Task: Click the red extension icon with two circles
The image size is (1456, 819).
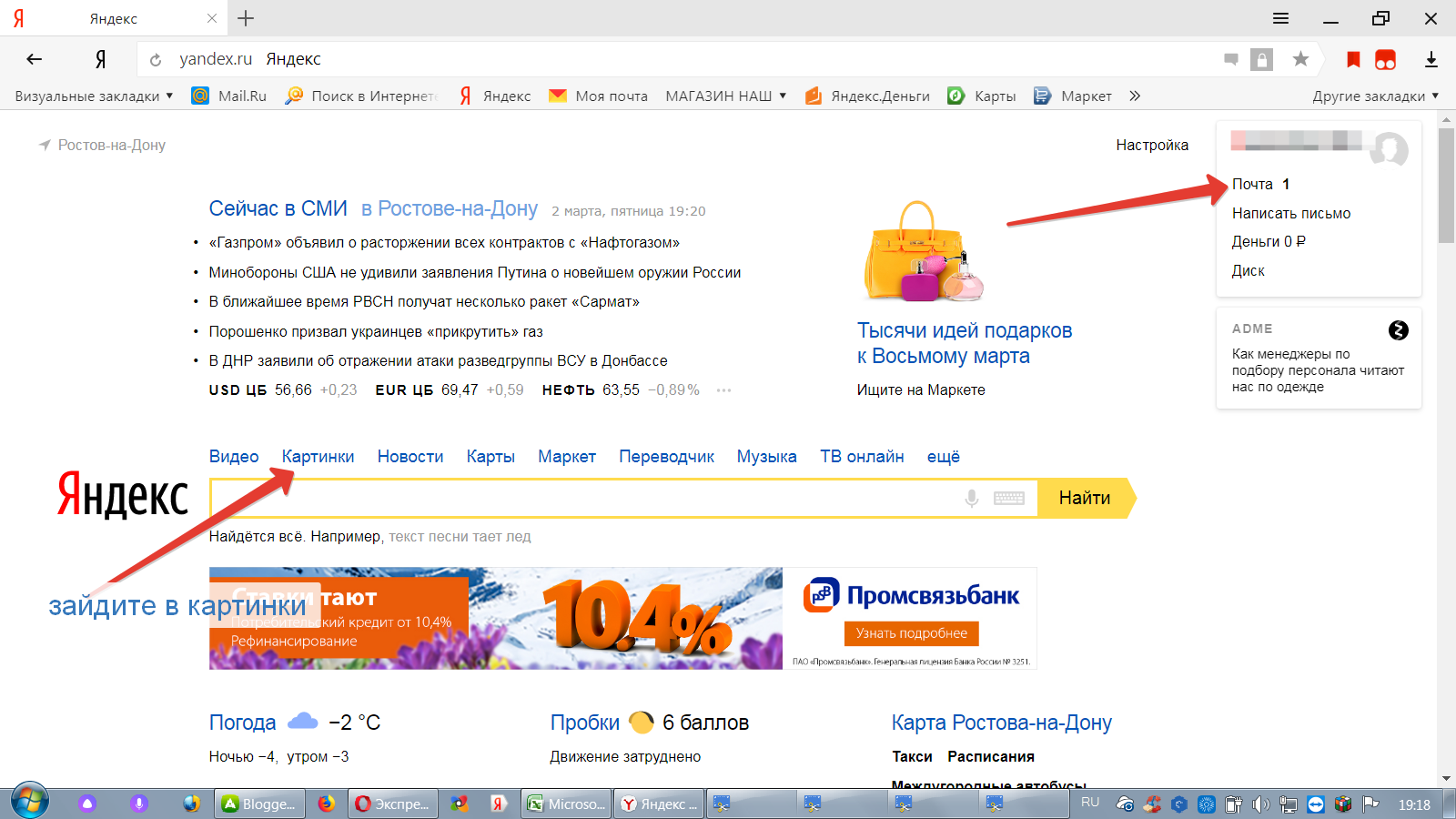Action: (x=1385, y=59)
